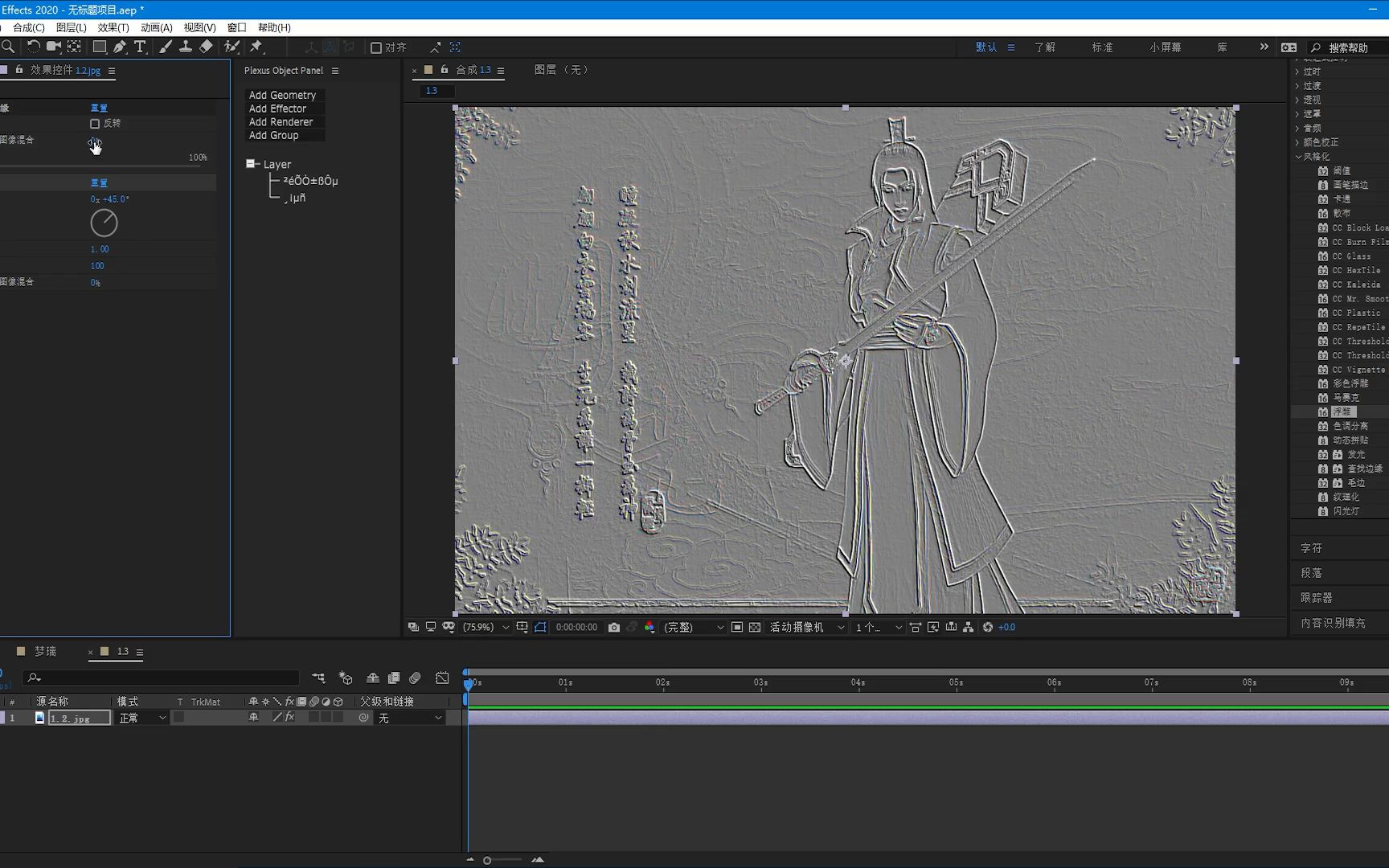1389x868 pixels.
Task: Select the Unified Camera tool
Action: [x=54, y=47]
